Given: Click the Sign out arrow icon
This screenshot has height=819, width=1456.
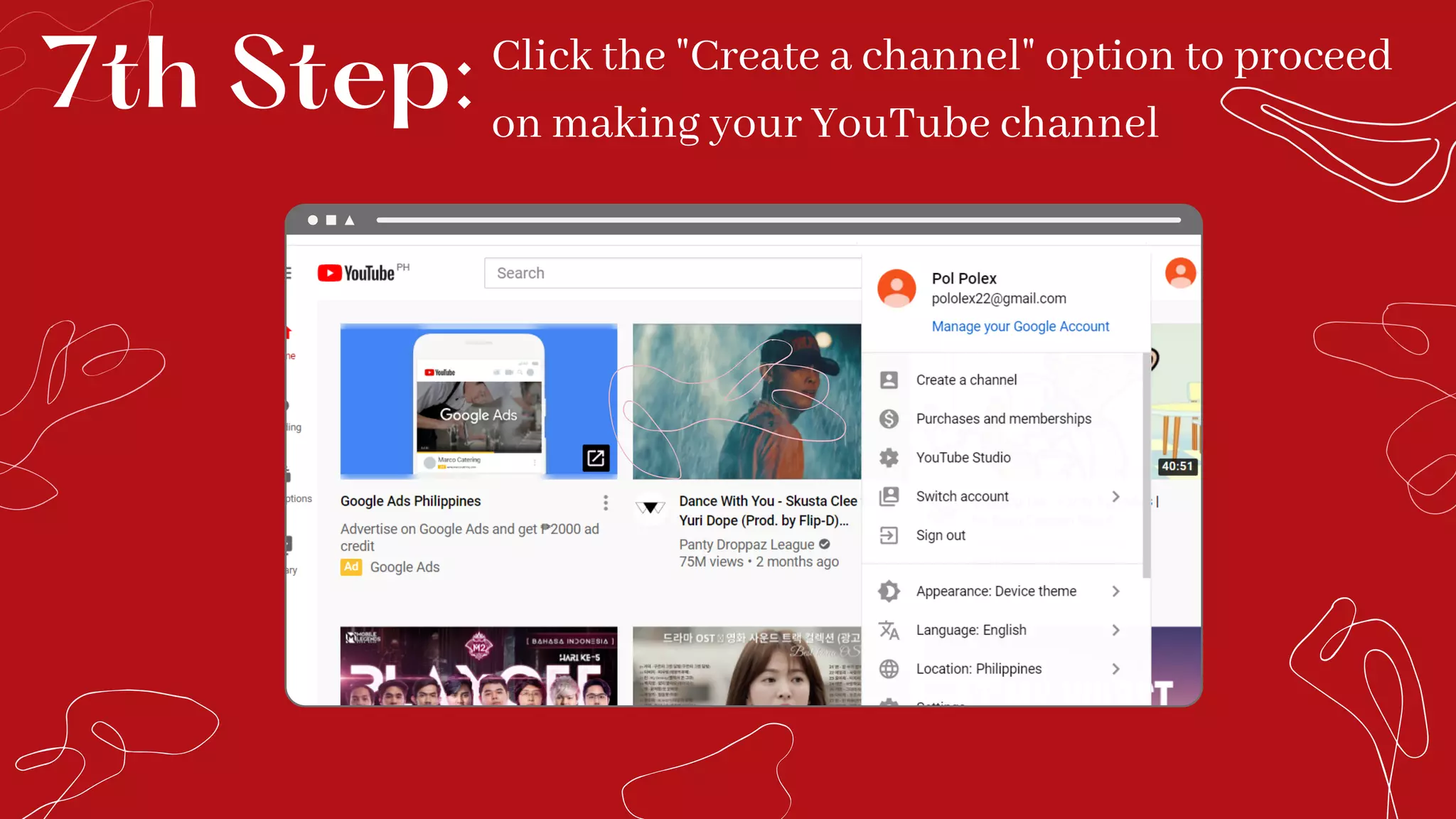Looking at the screenshot, I should (889, 535).
